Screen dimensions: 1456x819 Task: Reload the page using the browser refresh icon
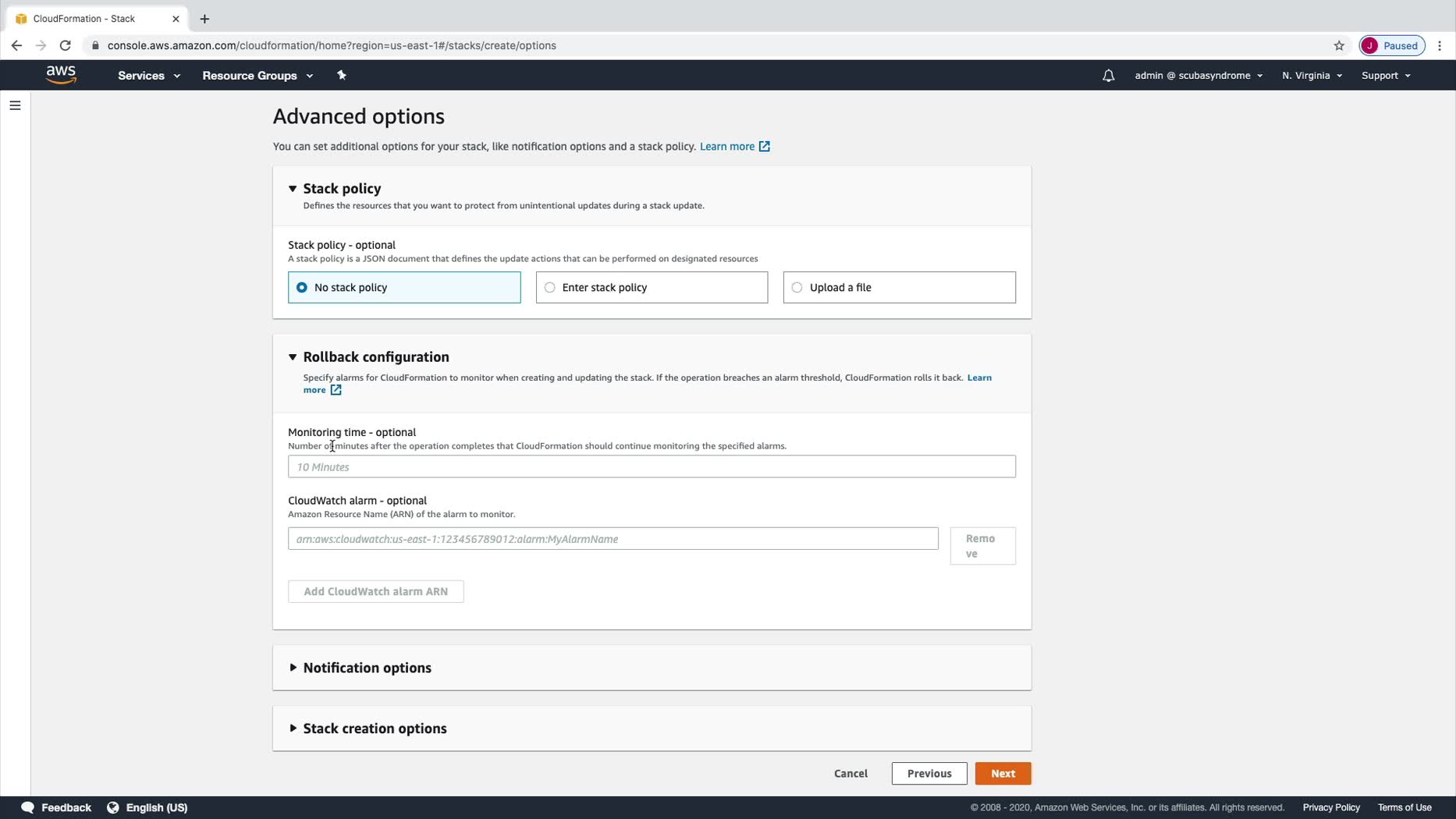click(x=66, y=45)
